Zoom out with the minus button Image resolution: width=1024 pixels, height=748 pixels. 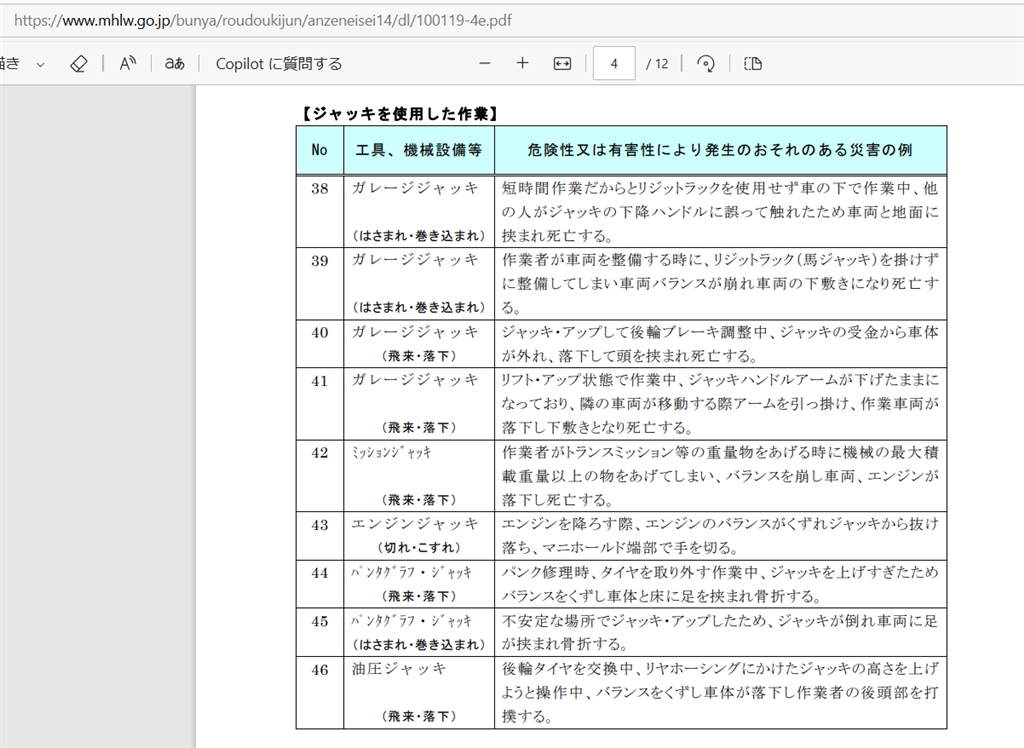485,63
